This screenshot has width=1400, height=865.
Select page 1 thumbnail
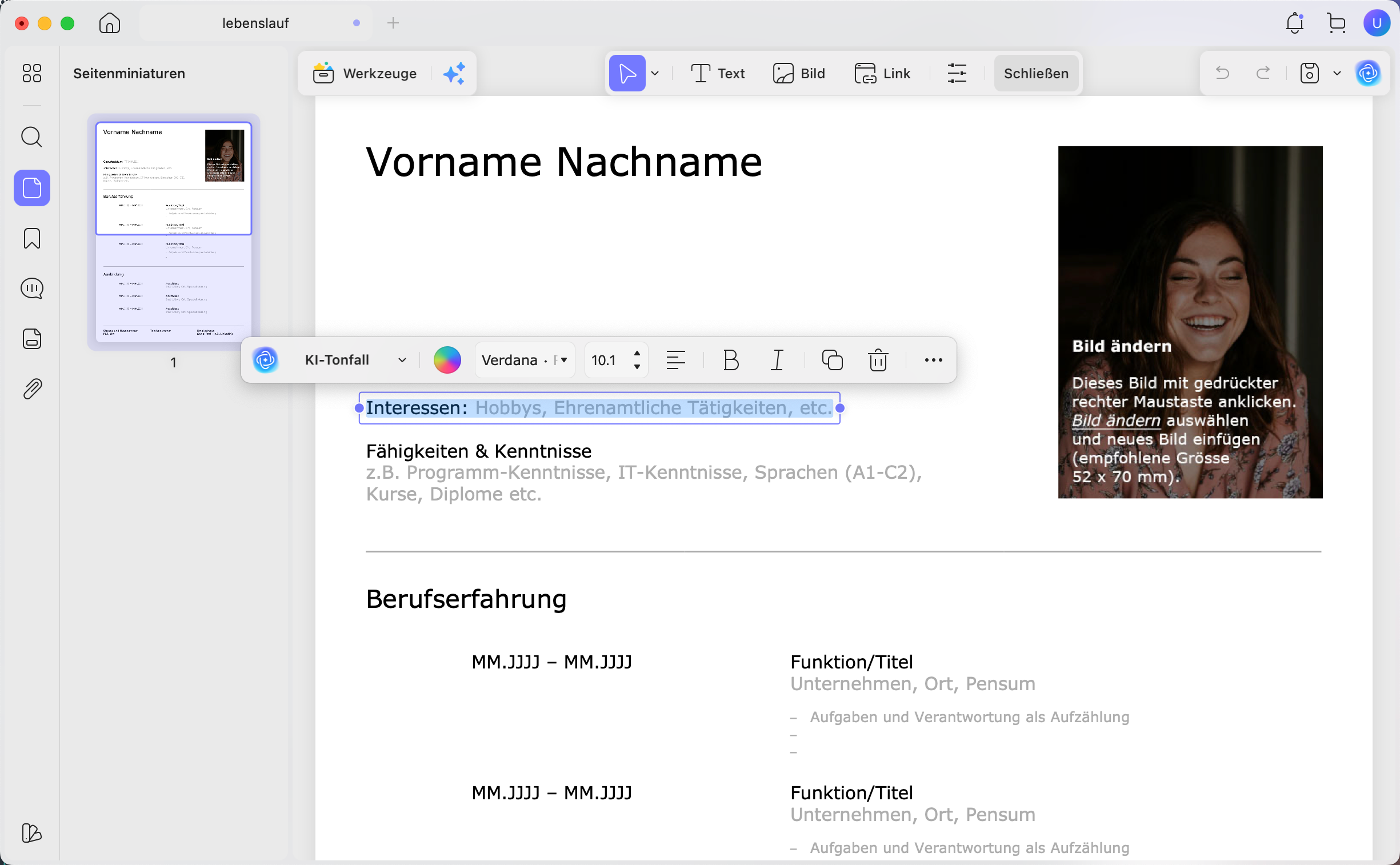(173, 232)
